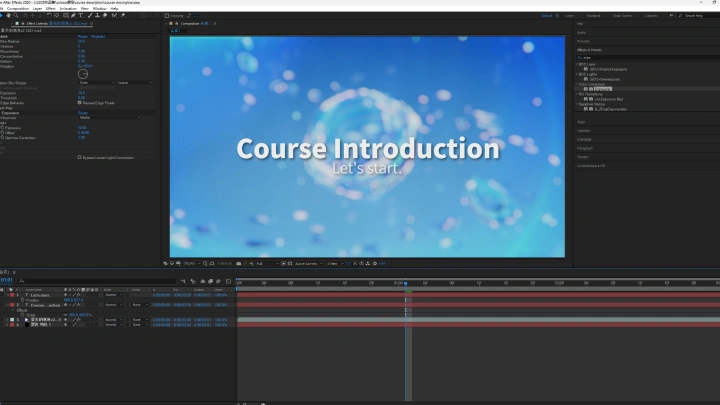
Task: Select the Clone Stamp tool
Action: (97, 16)
